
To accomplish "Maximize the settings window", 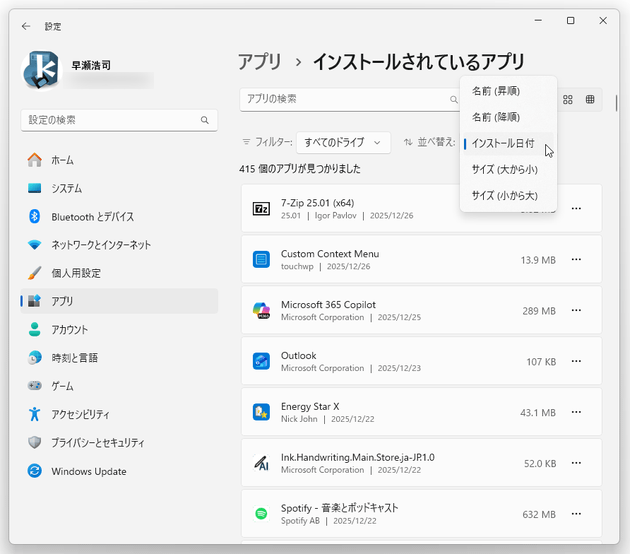I will coord(571,20).
